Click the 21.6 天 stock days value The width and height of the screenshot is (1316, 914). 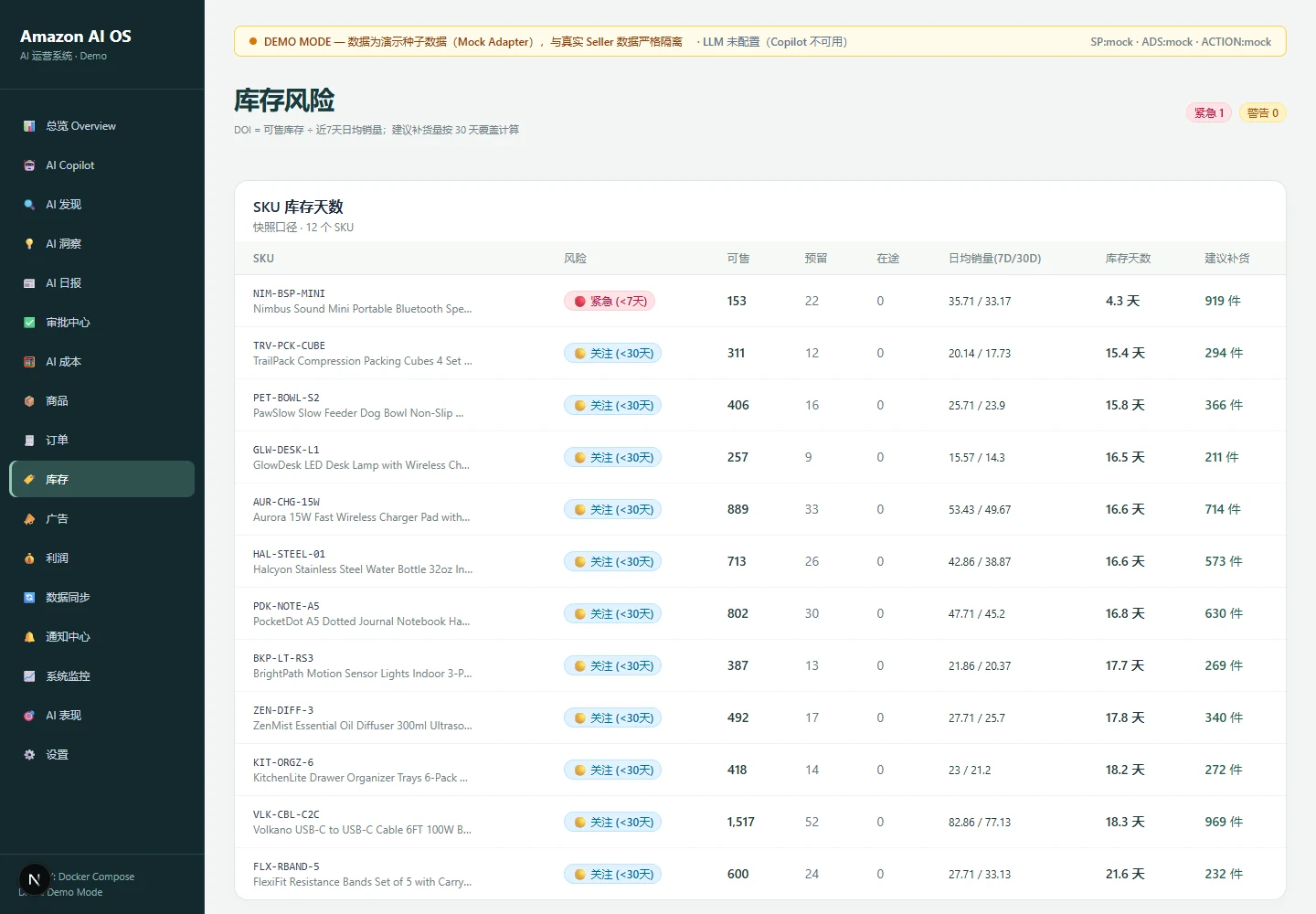click(x=1125, y=875)
